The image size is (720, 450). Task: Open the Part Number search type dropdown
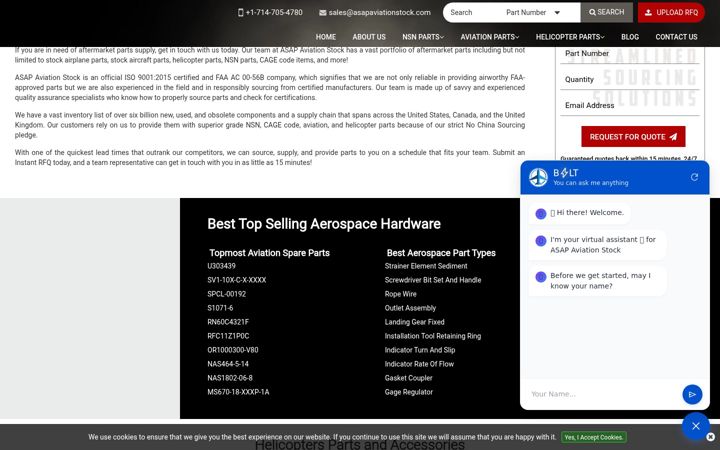533,12
